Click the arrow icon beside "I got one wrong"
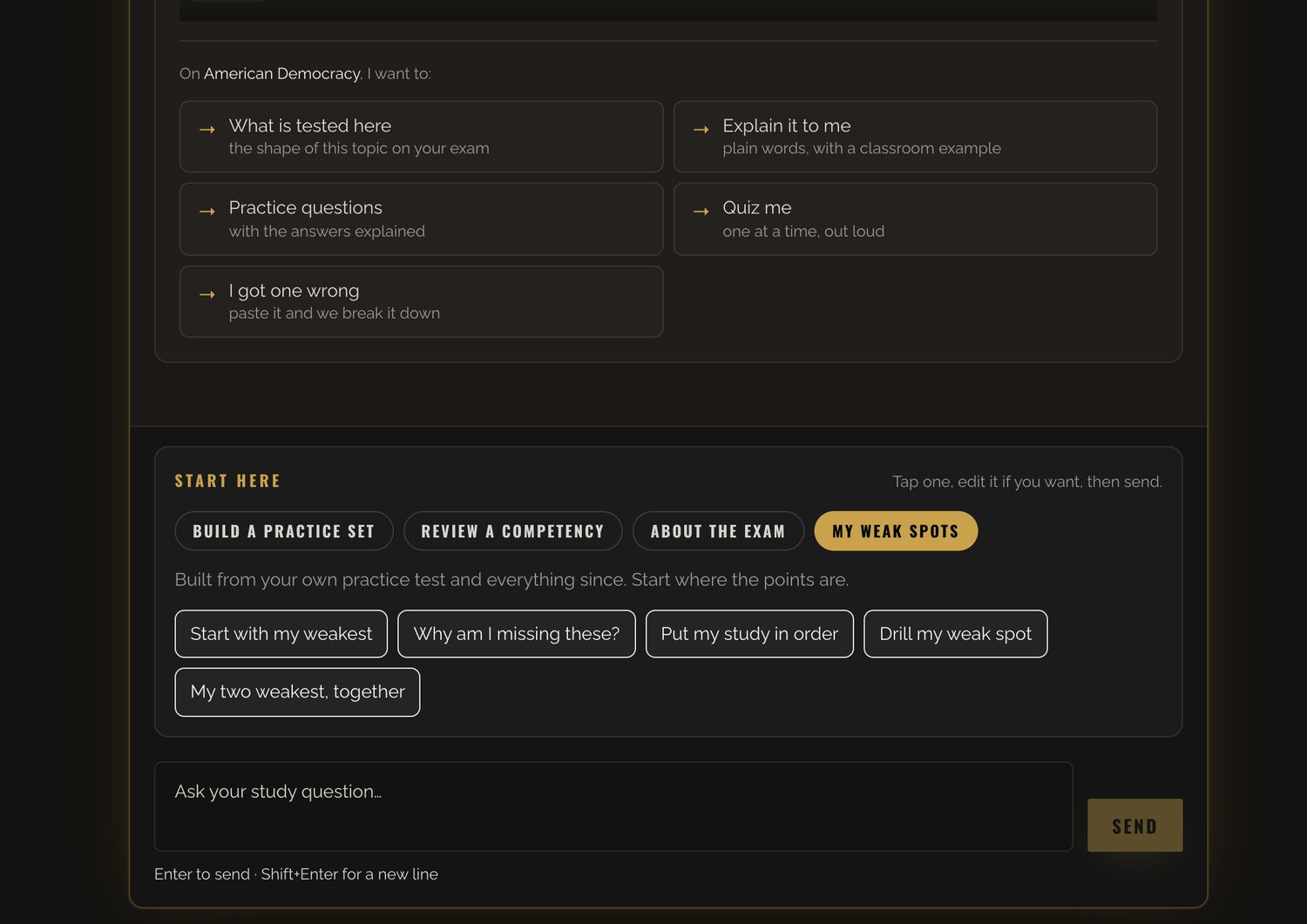Viewport: 1307px width, 924px height. [x=207, y=294]
